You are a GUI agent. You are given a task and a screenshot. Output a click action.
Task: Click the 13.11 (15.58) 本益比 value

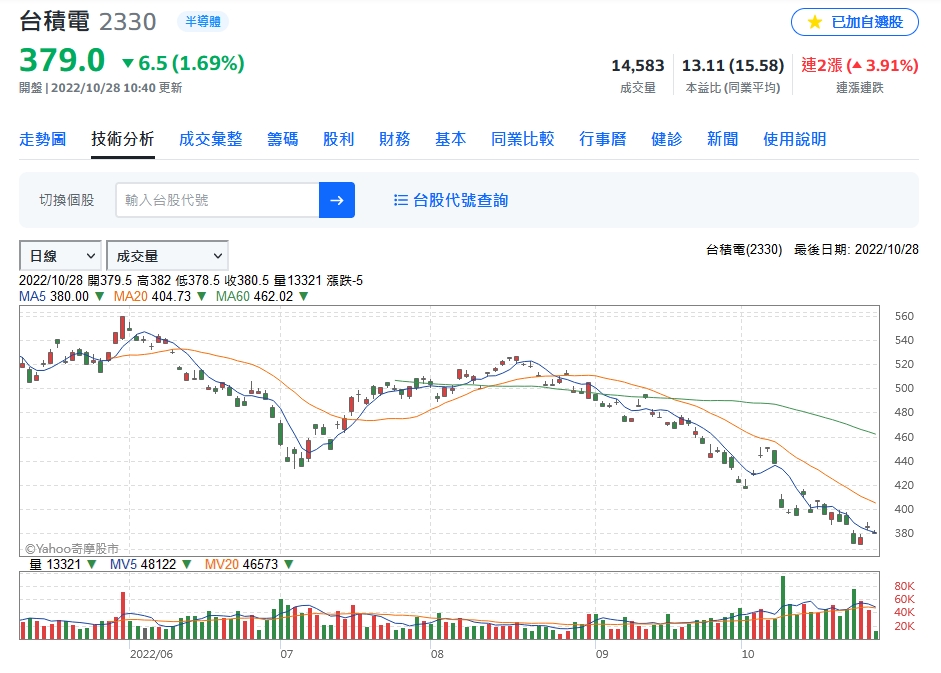coord(733,65)
